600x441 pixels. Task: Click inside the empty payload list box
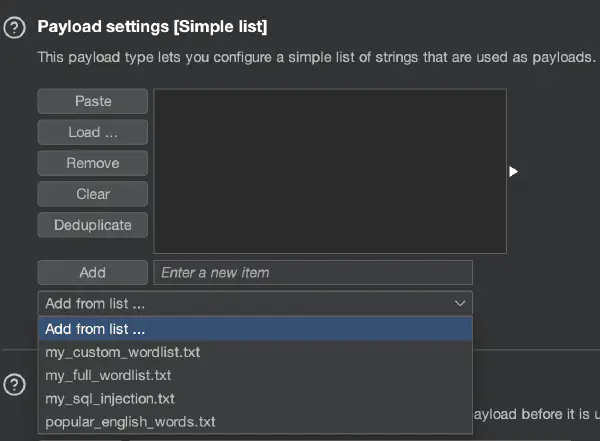[330, 170]
